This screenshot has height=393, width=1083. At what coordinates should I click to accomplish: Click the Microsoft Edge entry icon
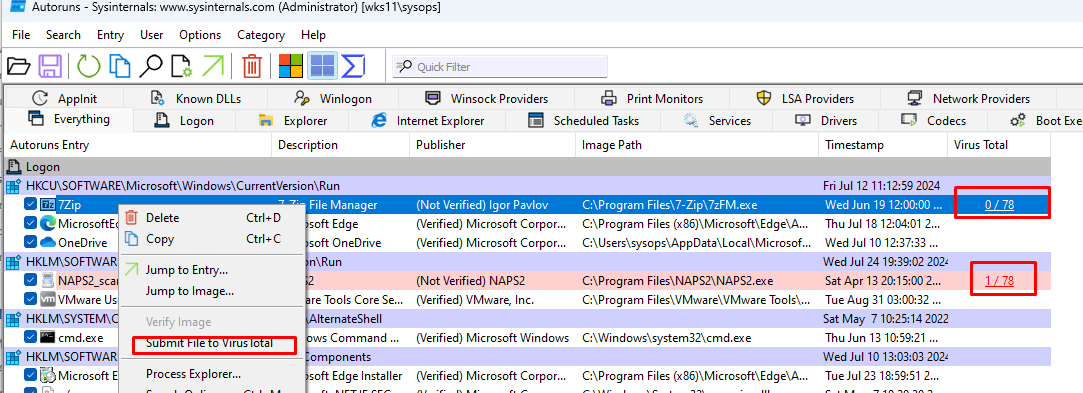pyautogui.click(x=47, y=223)
